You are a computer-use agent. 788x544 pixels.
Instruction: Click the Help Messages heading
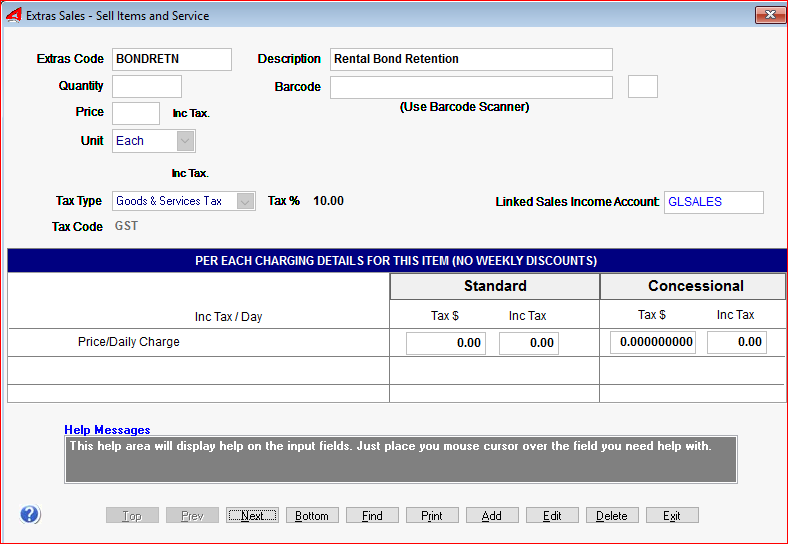click(107, 430)
